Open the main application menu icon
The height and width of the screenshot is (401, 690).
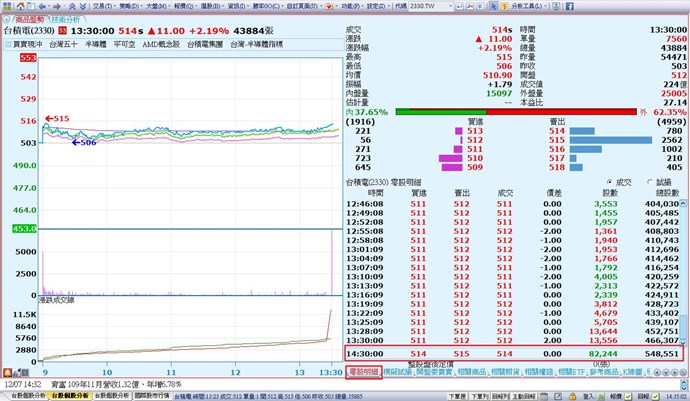point(7,6)
